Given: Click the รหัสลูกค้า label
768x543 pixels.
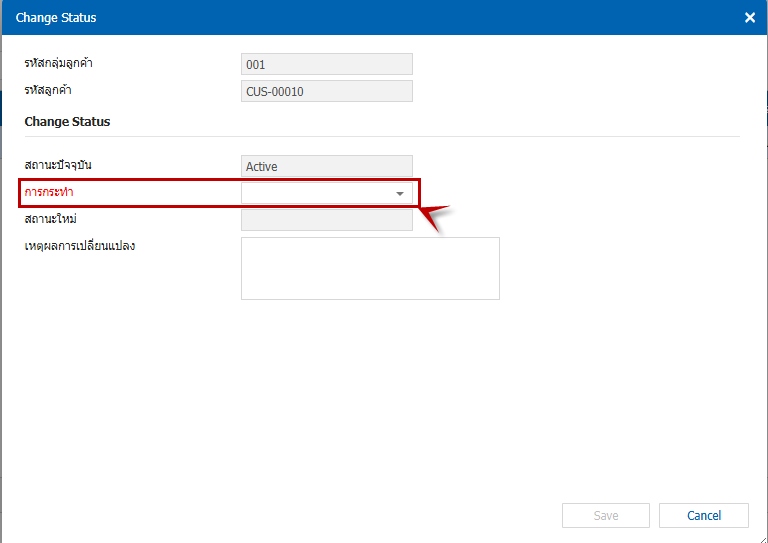Looking at the screenshot, I should [x=48, y=90].
